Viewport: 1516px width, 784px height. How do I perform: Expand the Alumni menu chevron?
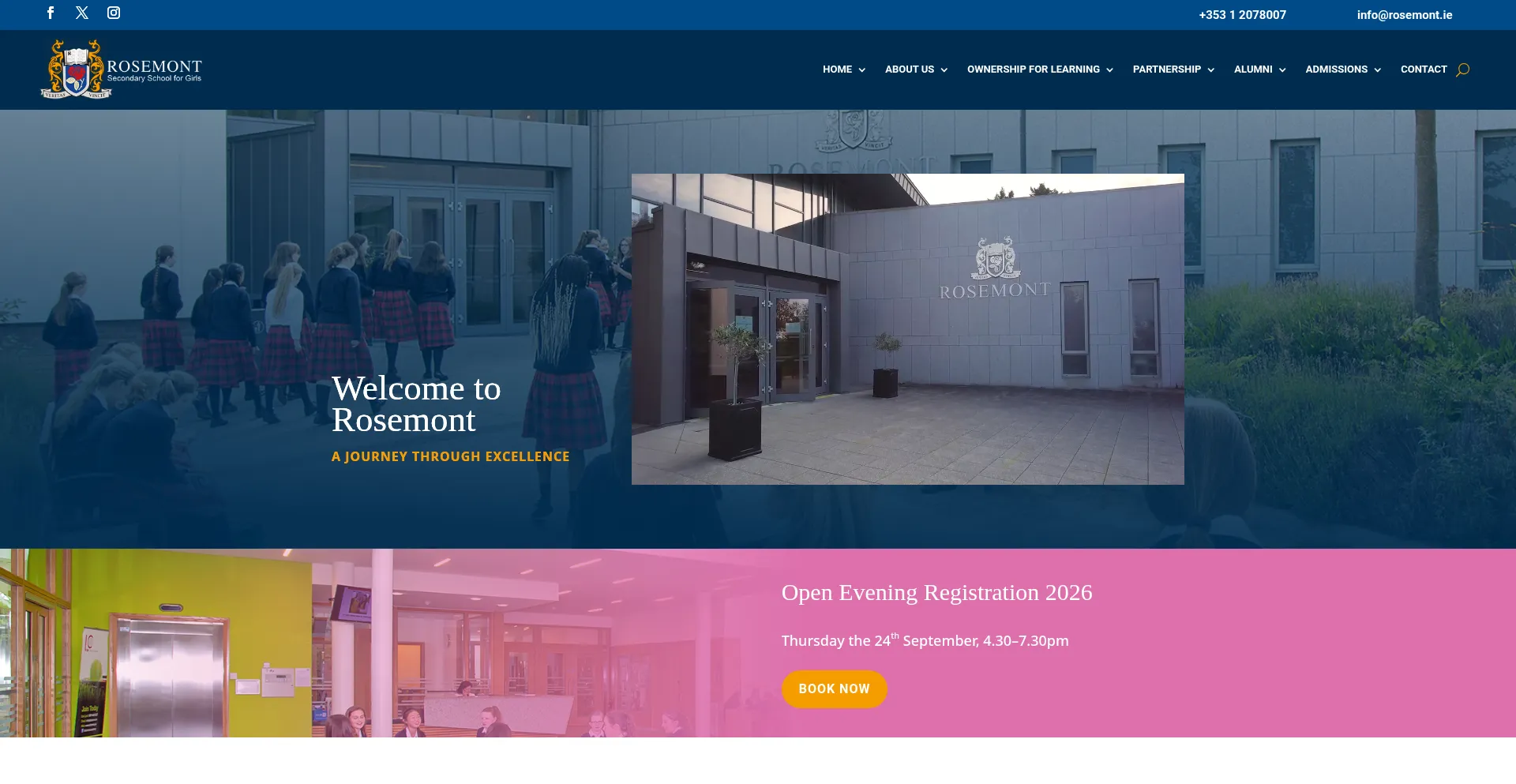(x=1282, y=70)
